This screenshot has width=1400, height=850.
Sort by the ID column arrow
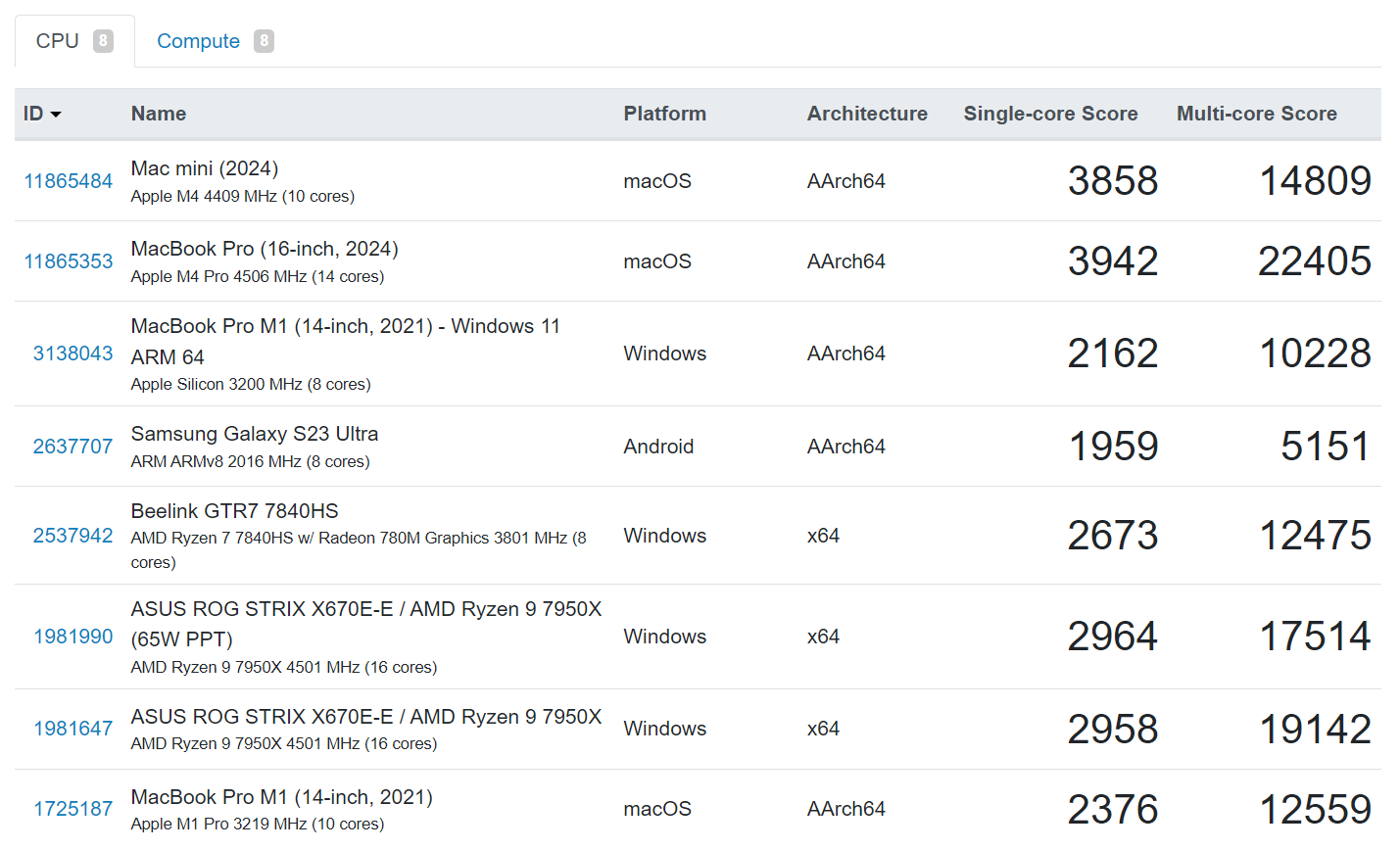[x=56, y=115]
